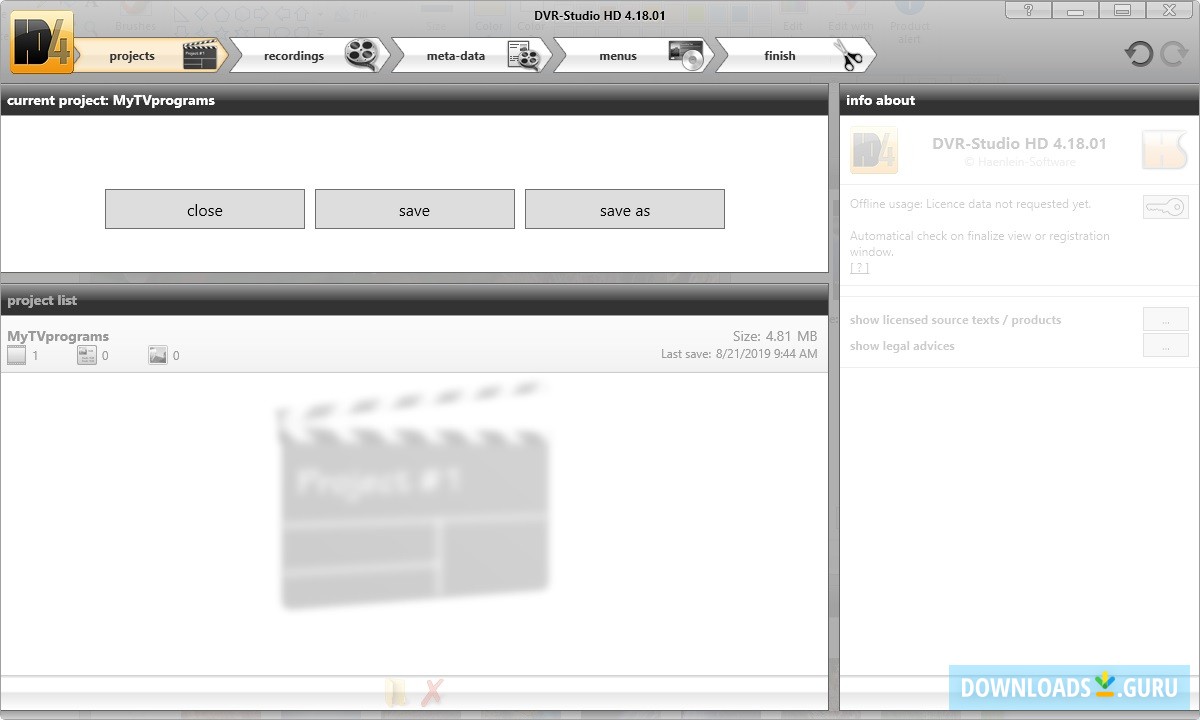1200x720 pixels.
Task: Click DVR-Studio HD 4.18.01 info title
Action: click(x=1019, y=143)
